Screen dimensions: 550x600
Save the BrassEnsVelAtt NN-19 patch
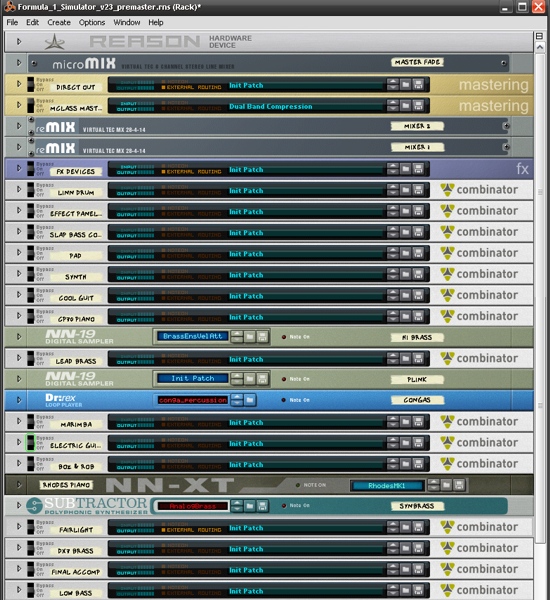[x=262, y=337]
